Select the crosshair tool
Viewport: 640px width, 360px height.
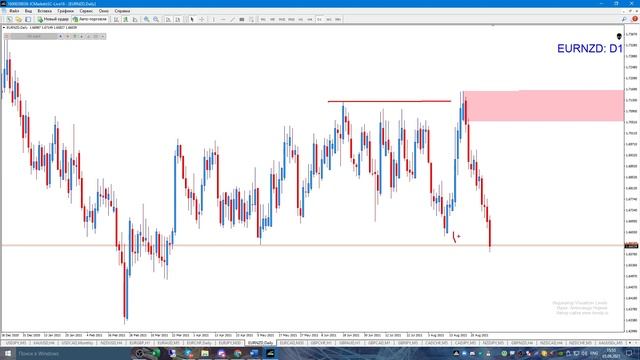(202, 19)
